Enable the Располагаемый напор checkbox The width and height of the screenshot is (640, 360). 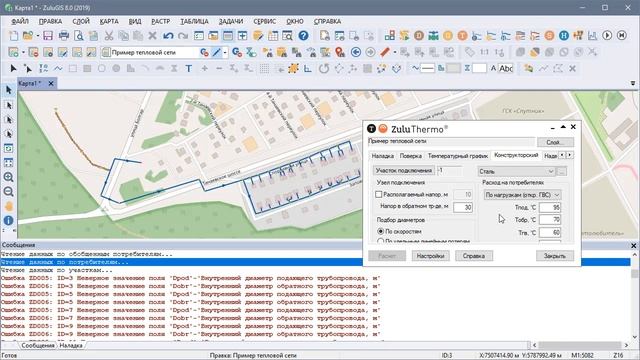click(x=379, y=195)
